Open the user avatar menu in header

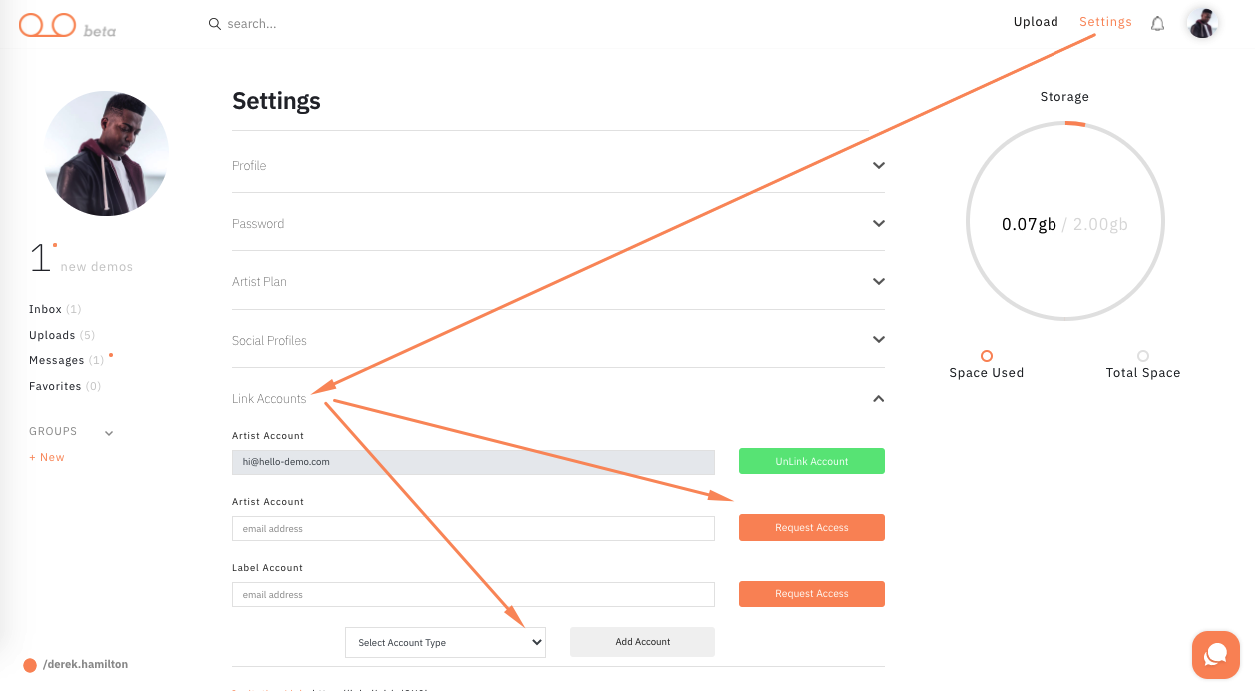[1202, 23]
